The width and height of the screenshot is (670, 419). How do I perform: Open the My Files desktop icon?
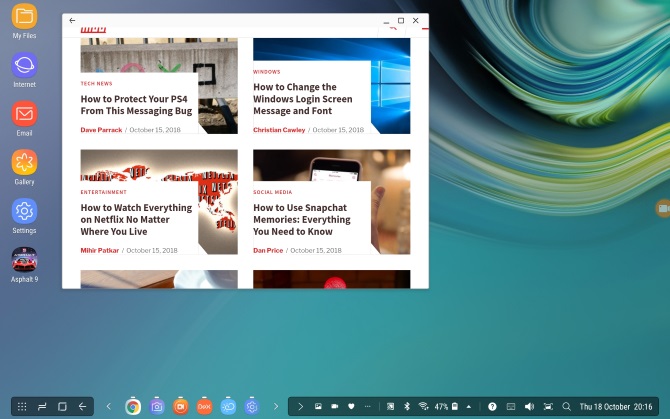[24, 17]
